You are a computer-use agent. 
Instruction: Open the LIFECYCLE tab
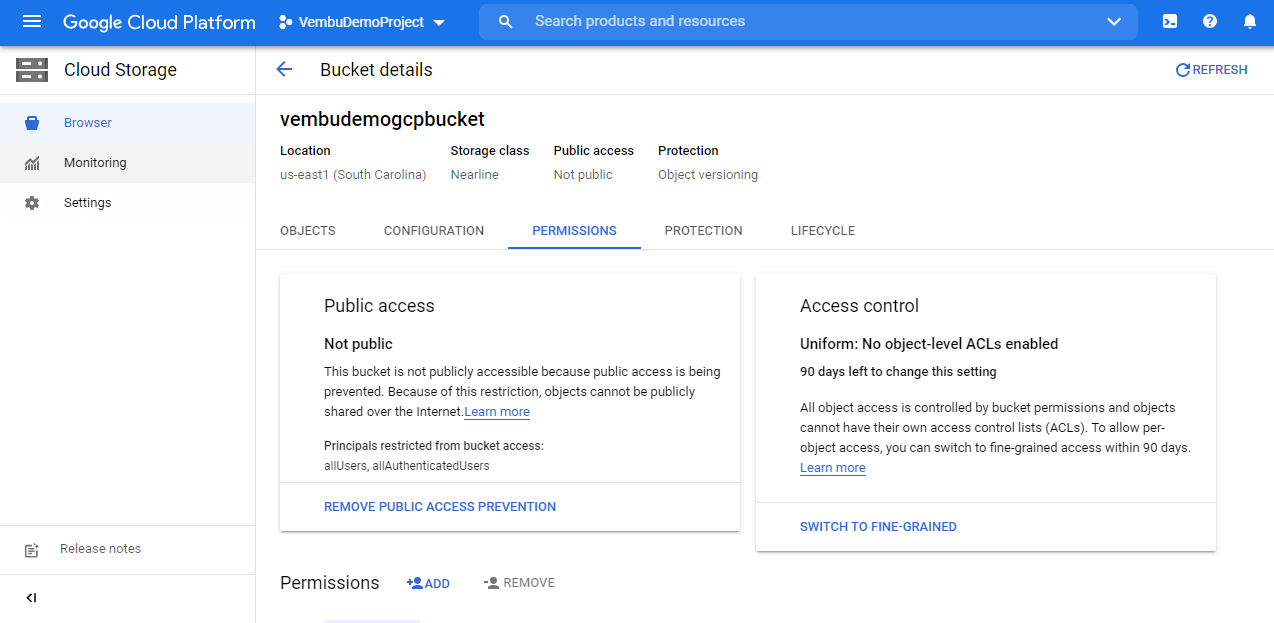coord(823,231)
